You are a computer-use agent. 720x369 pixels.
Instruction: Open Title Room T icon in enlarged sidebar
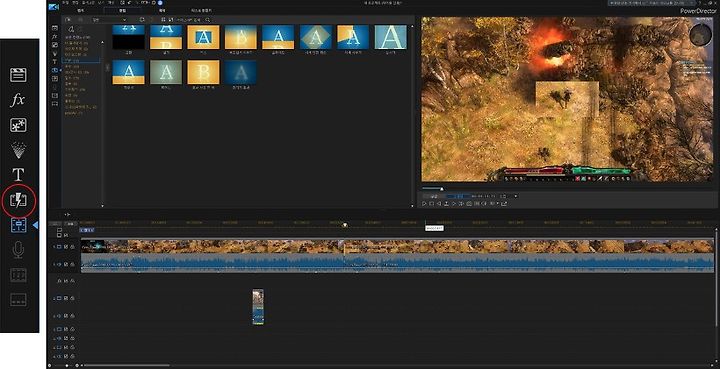point(18,174)
